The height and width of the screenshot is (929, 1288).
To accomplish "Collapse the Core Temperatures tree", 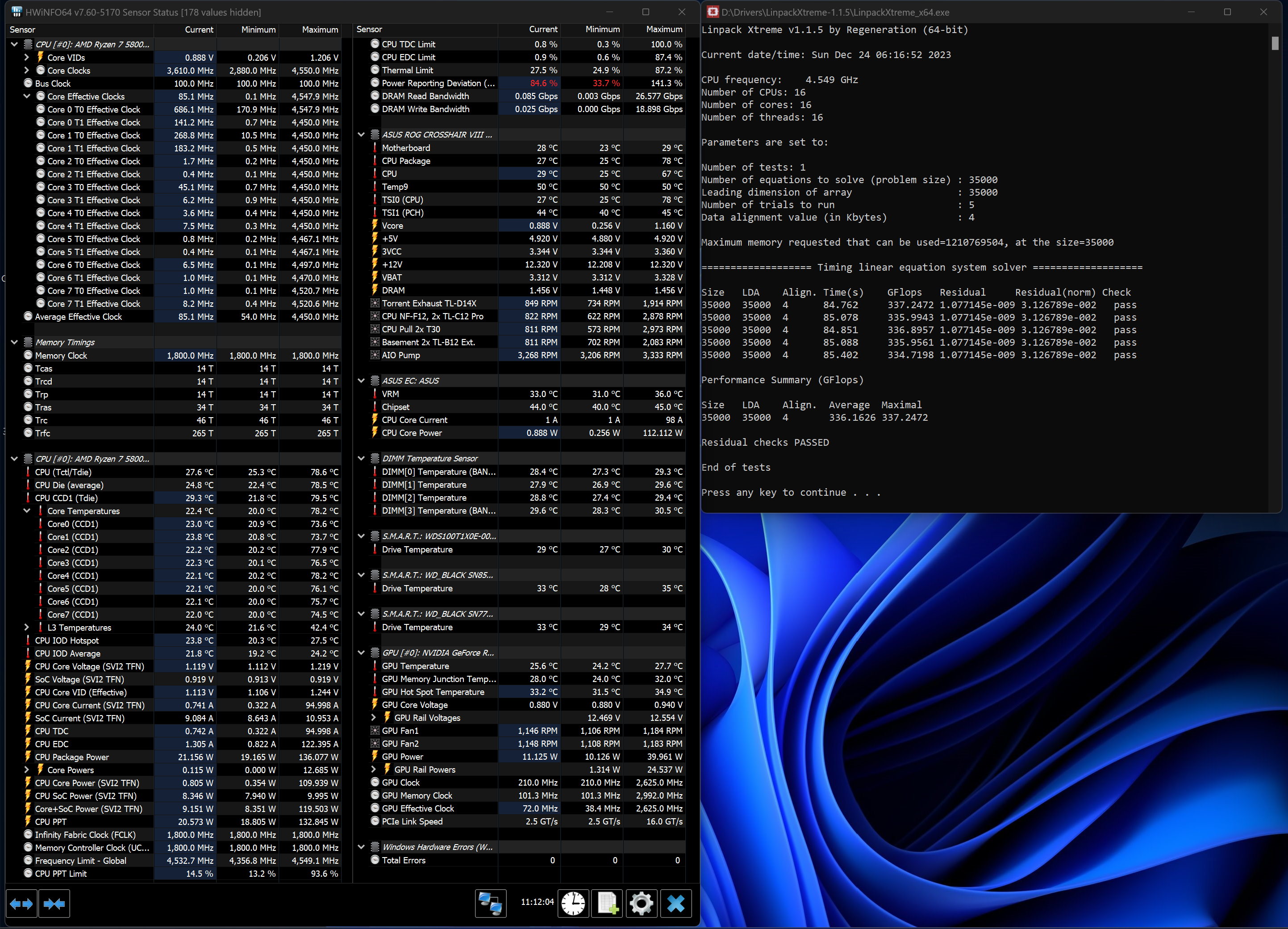I will (27, 511).
